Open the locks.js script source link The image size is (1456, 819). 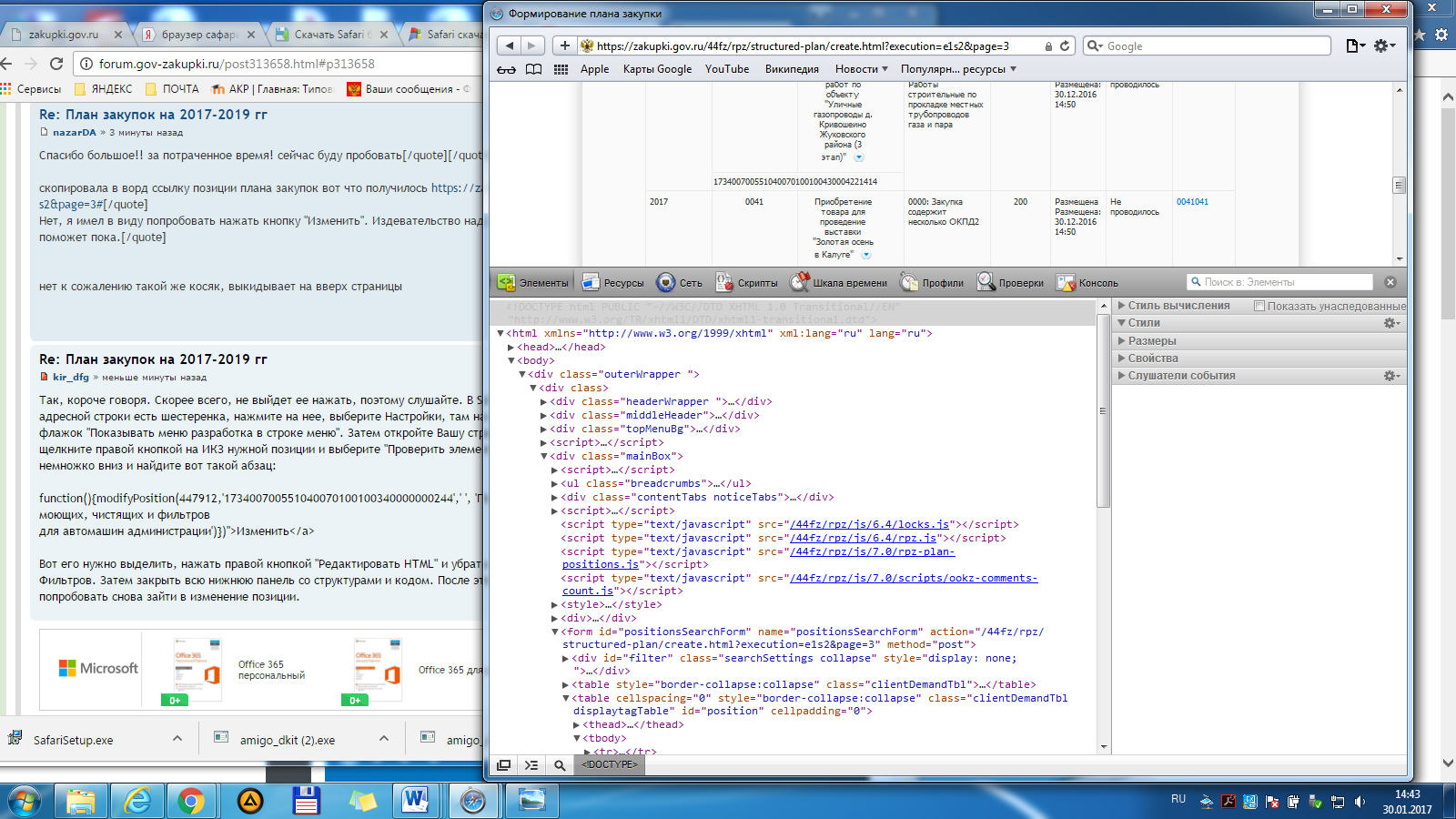click(x=869, y=525)
